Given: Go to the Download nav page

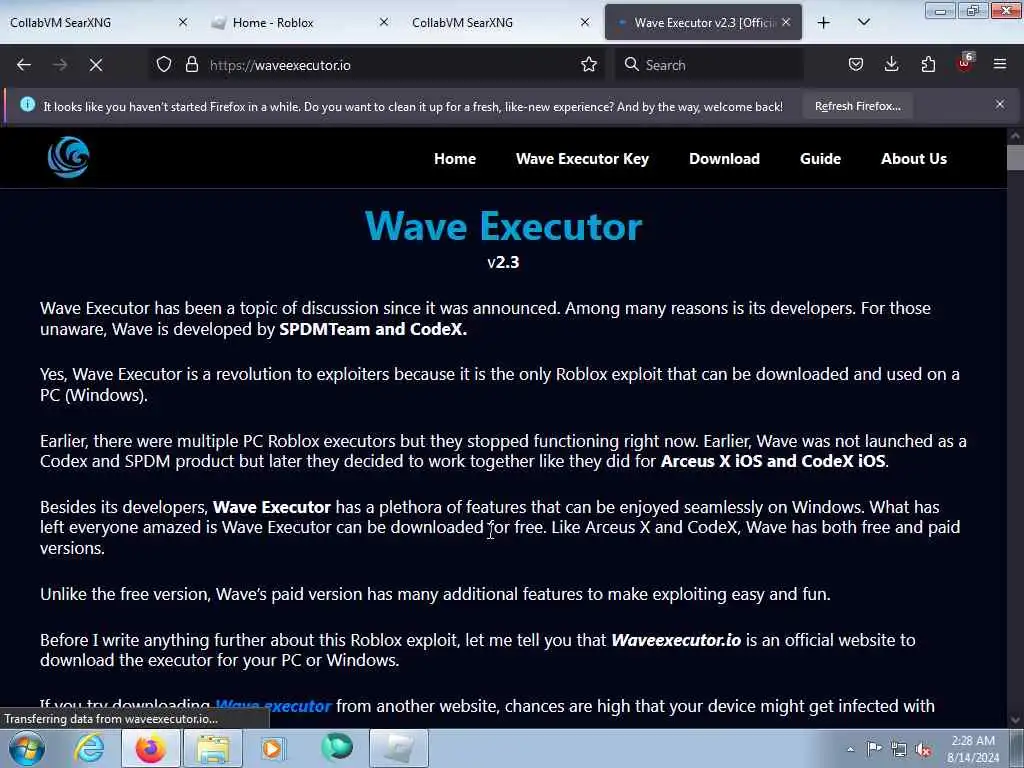Looking at the screenshot, I should click(724, 159).
